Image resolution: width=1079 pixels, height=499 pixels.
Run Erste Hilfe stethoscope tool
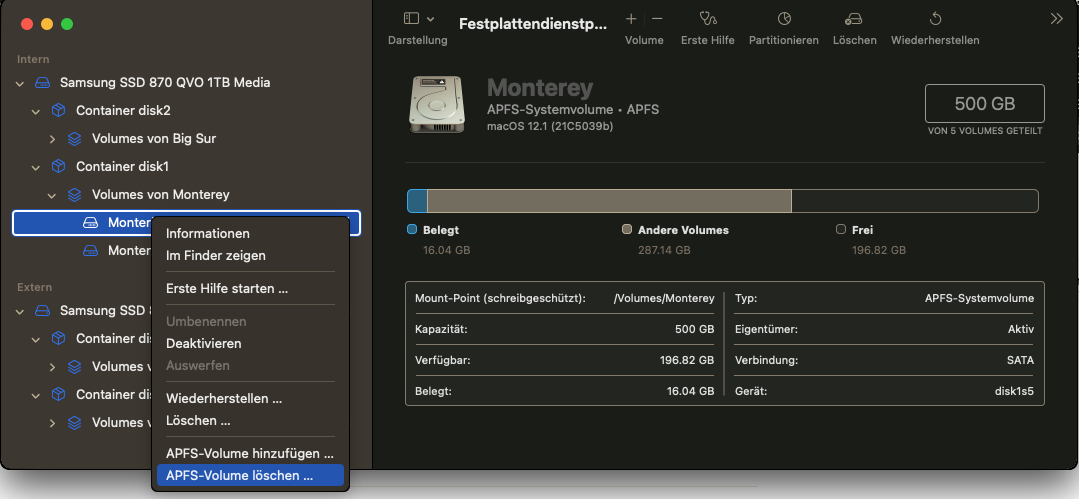coord(707,19)
